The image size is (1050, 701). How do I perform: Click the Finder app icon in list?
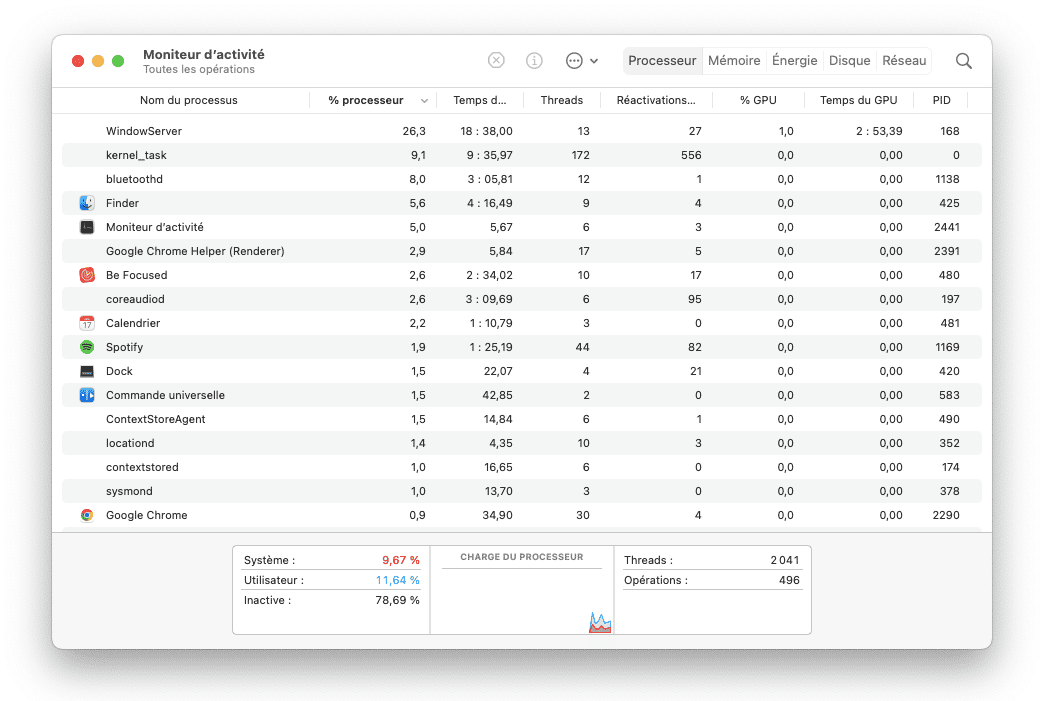pos(87,203)
